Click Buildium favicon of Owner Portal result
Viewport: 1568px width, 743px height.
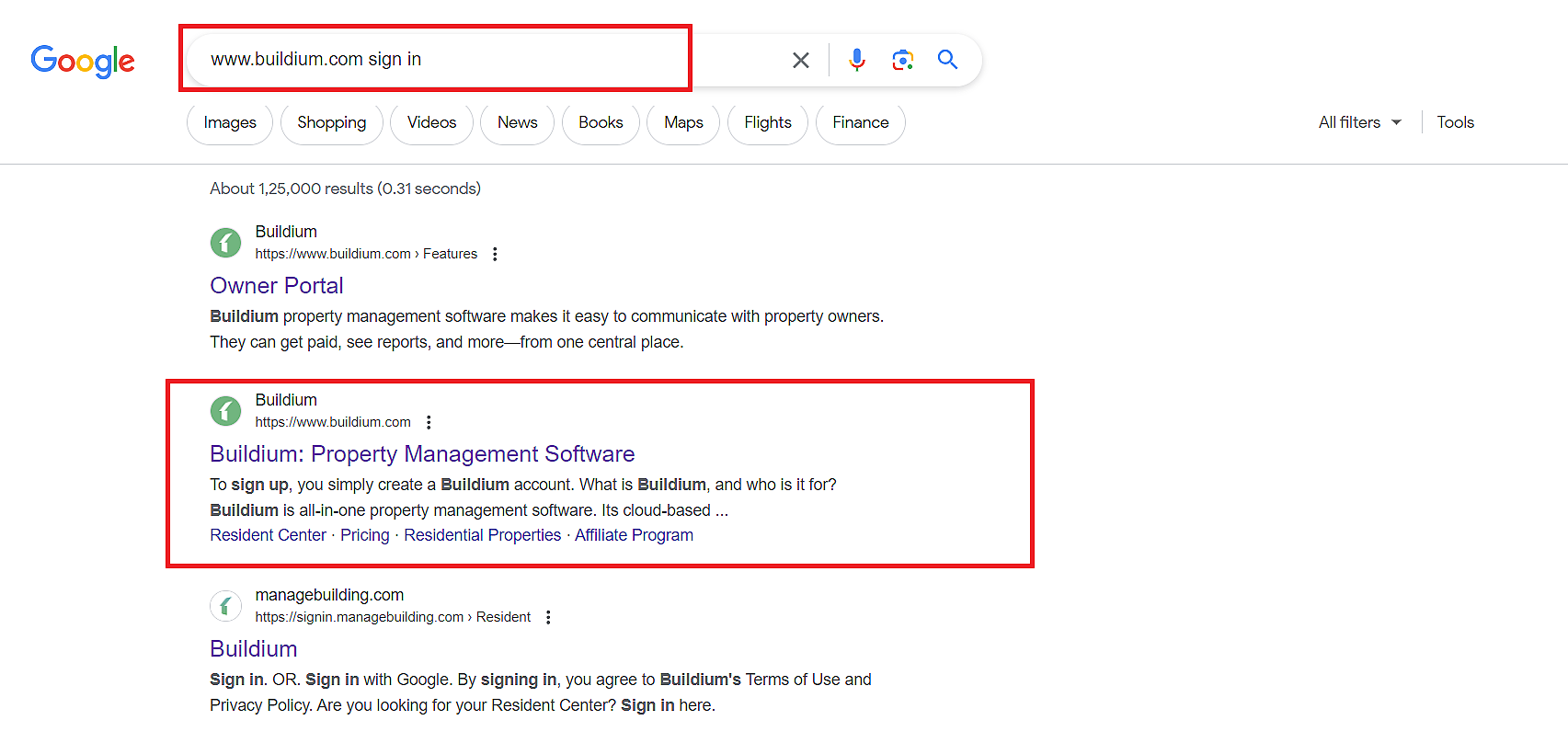(x=225, y=243)
